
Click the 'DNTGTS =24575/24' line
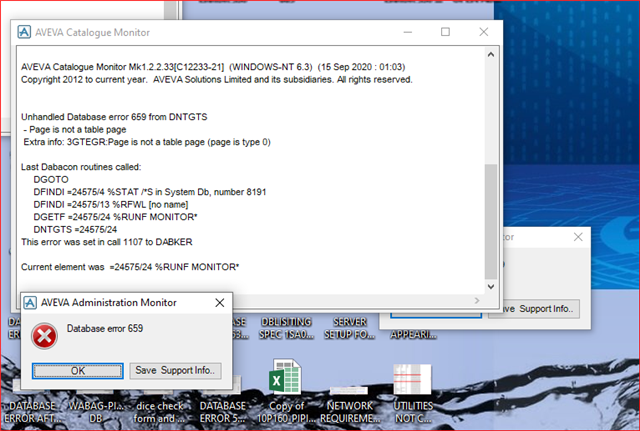pos(75,229)
